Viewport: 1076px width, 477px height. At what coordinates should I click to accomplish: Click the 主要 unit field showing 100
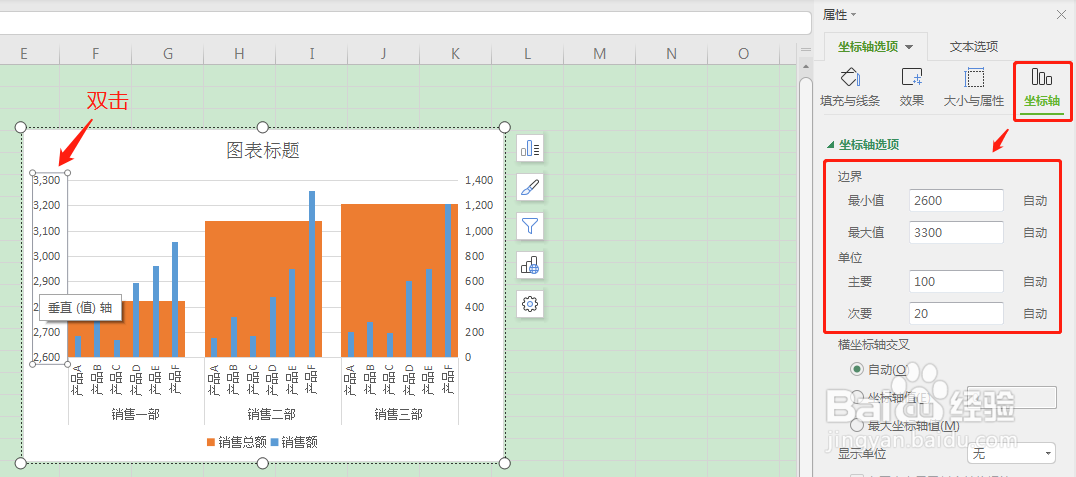coord(956,281)
